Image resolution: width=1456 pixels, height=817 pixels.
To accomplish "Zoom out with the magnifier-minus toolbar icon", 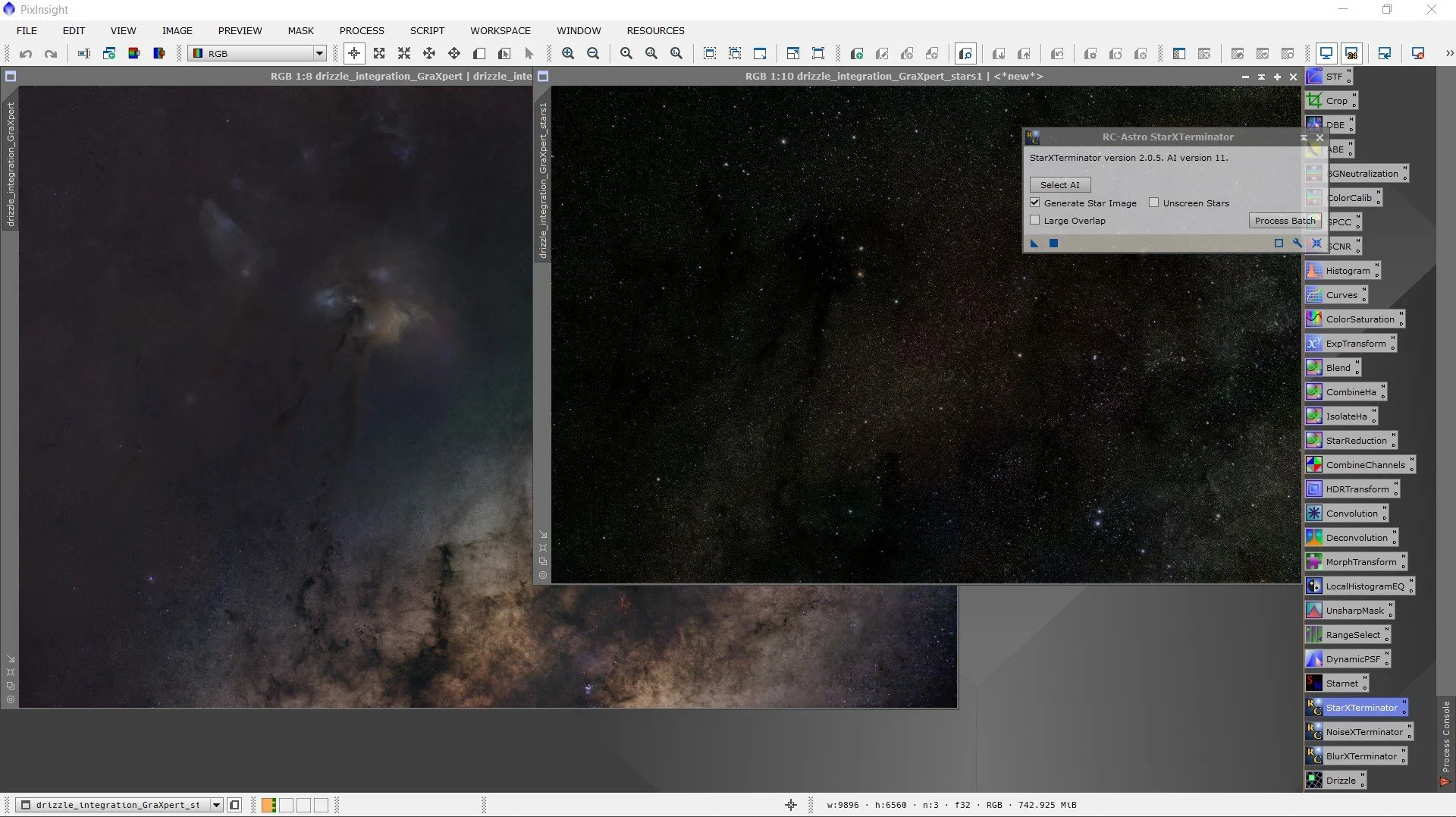I will (x=593, y=53).
